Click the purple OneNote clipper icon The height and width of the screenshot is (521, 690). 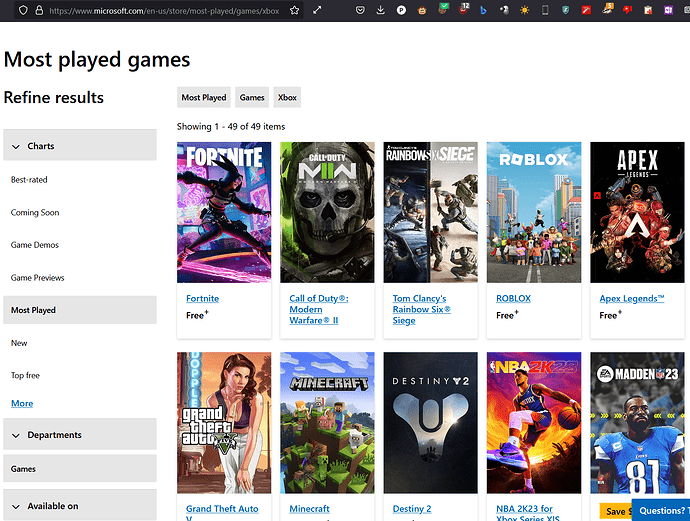668,10
